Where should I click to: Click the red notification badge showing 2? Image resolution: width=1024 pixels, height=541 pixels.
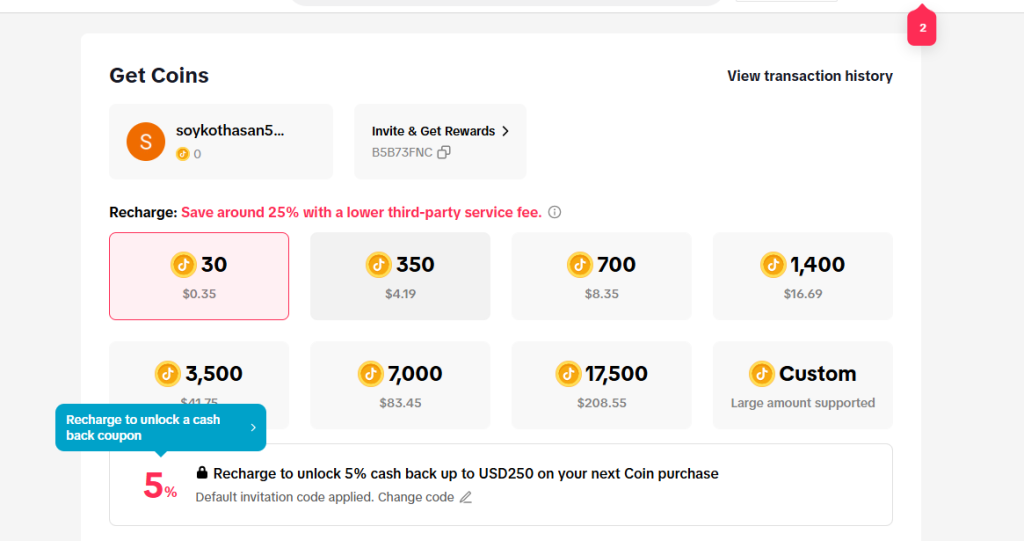click(922, 29)
